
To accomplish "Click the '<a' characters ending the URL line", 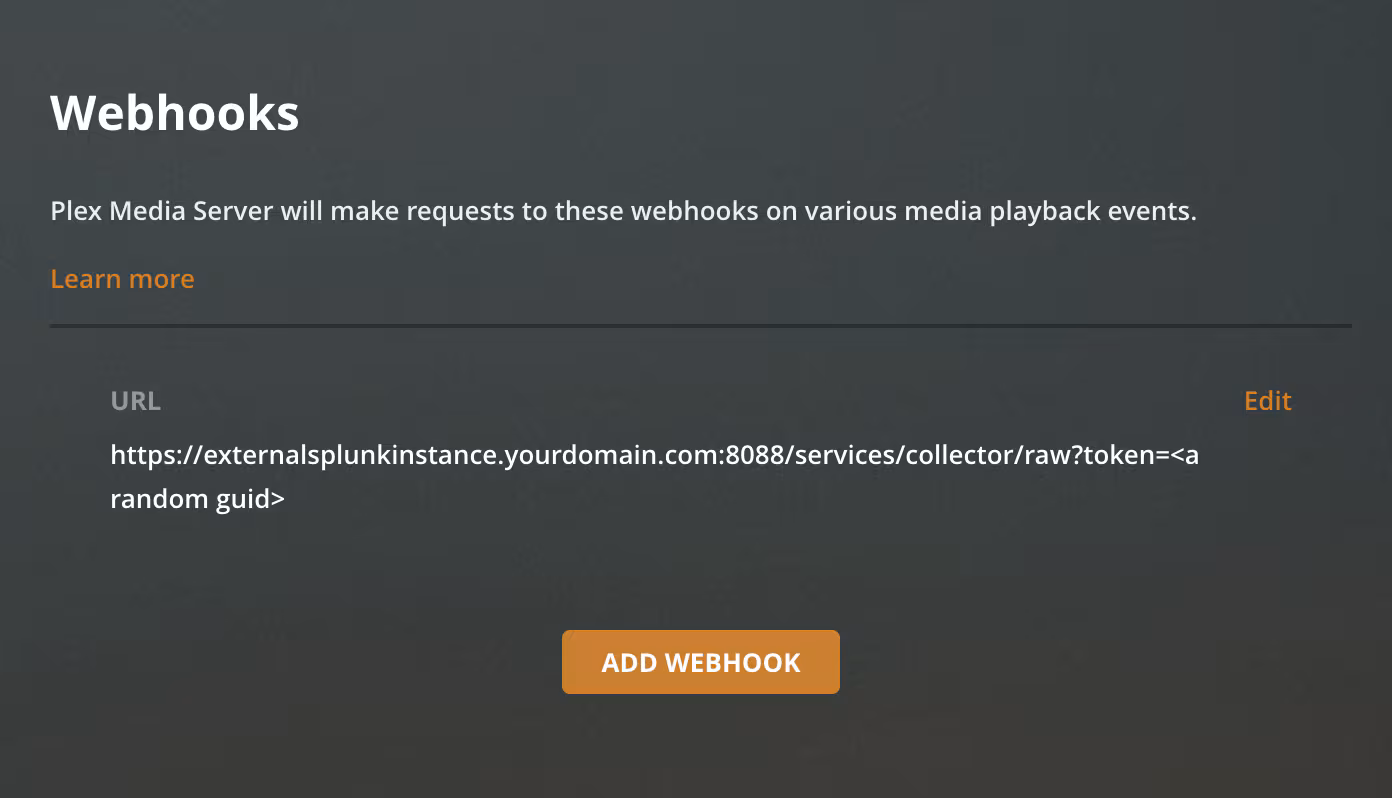I will [1185, 456].
